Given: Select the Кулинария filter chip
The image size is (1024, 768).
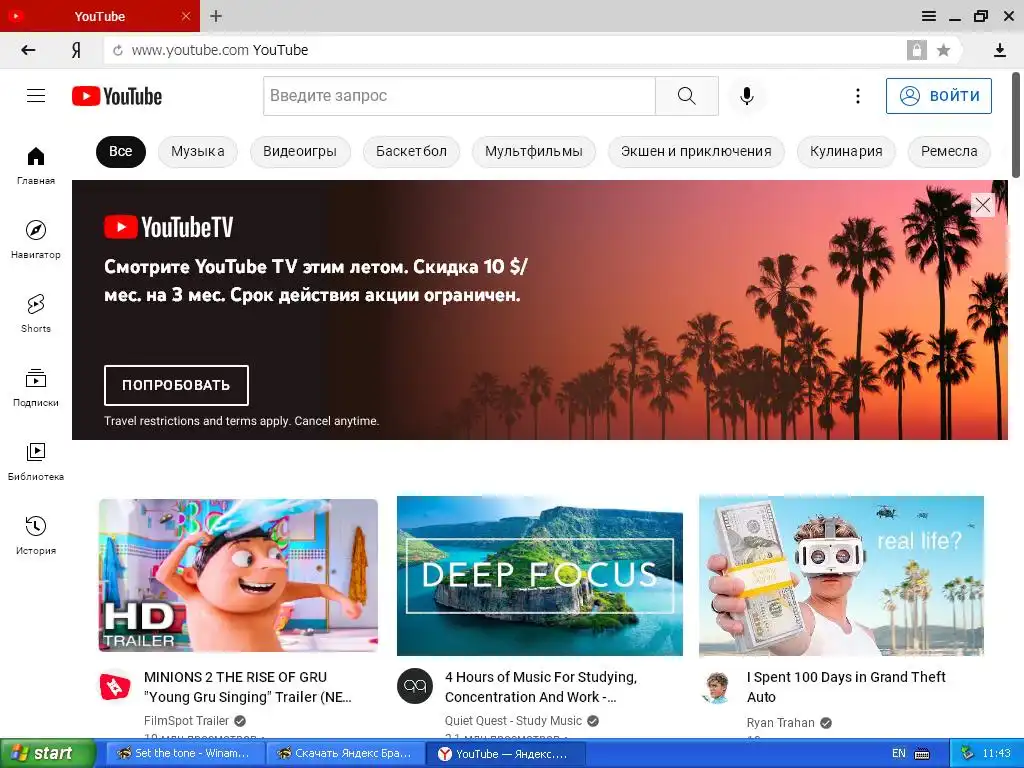Looking at the screenshot, I should pyautogui.click(x=846, y=152).
